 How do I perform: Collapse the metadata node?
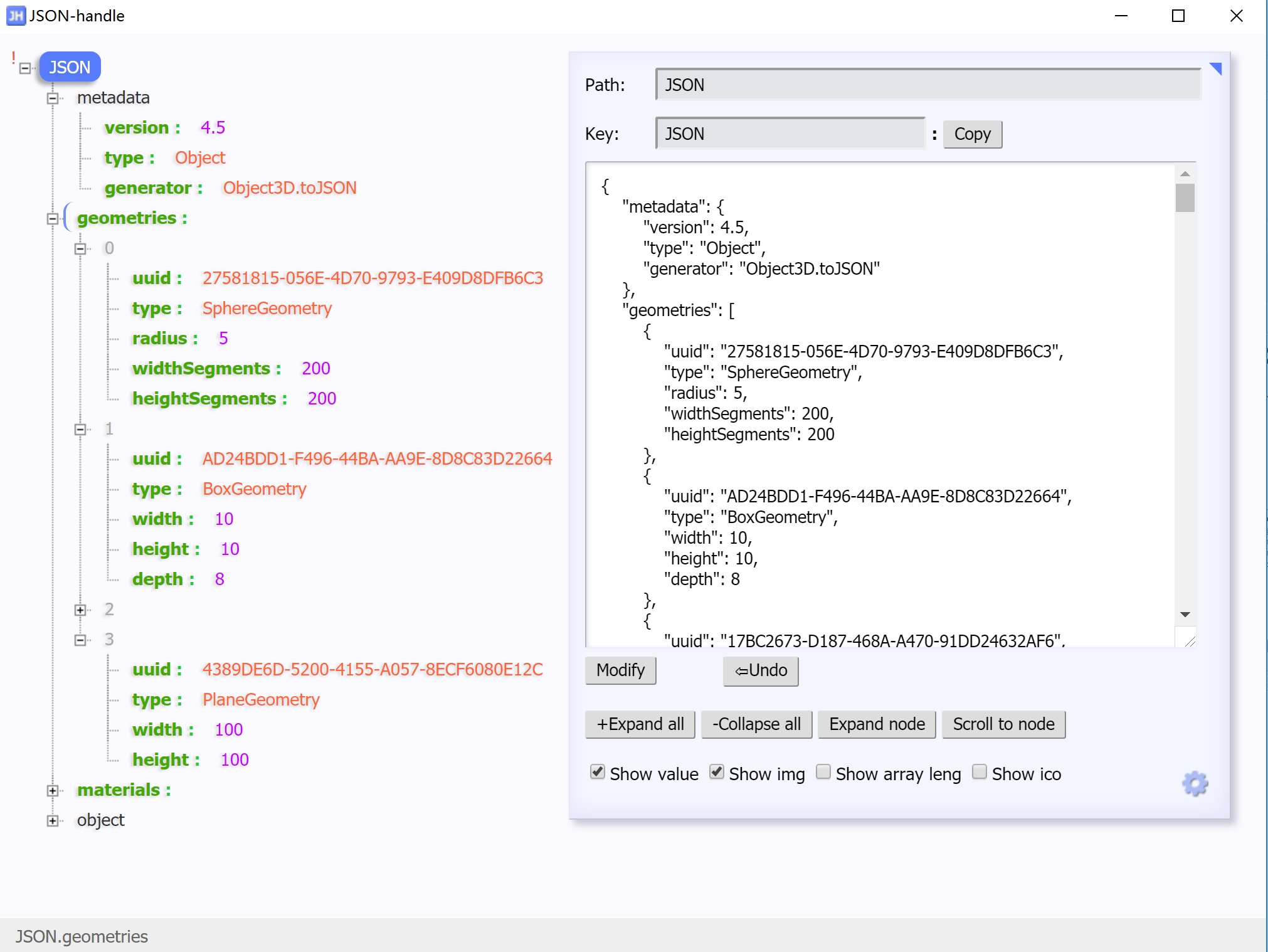click(x=53, y=98)
